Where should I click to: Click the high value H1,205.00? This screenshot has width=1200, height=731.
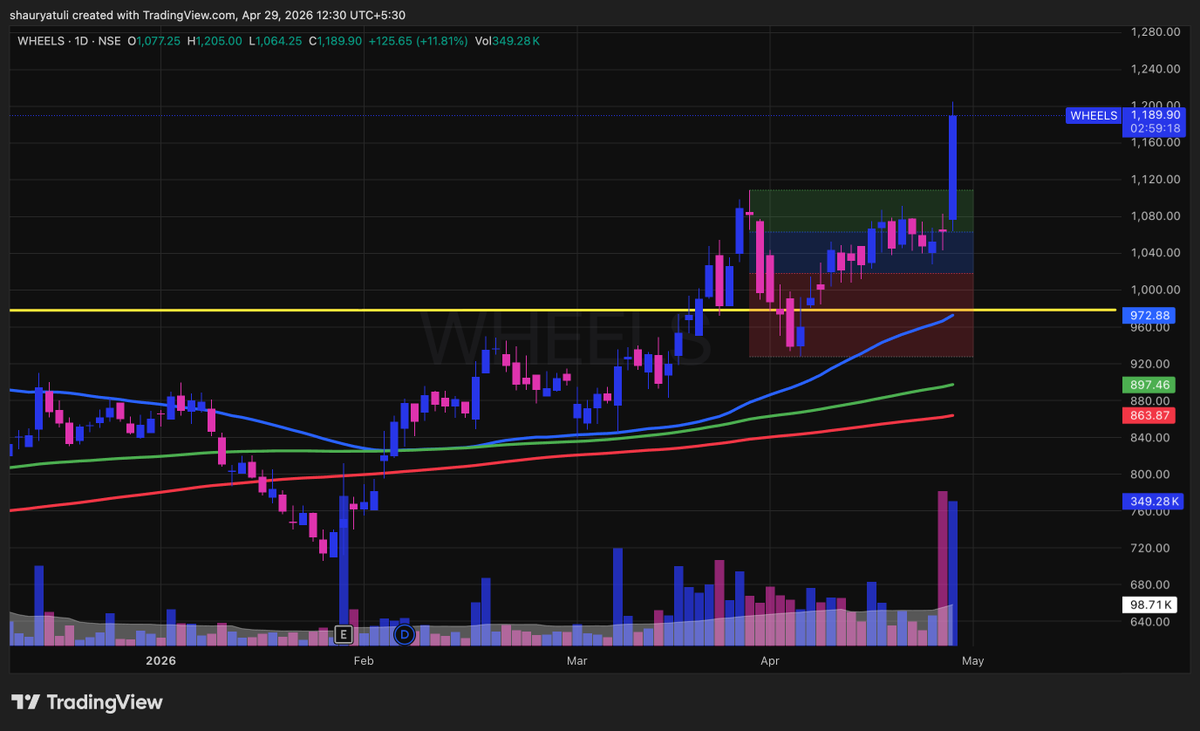click(214, 41)
